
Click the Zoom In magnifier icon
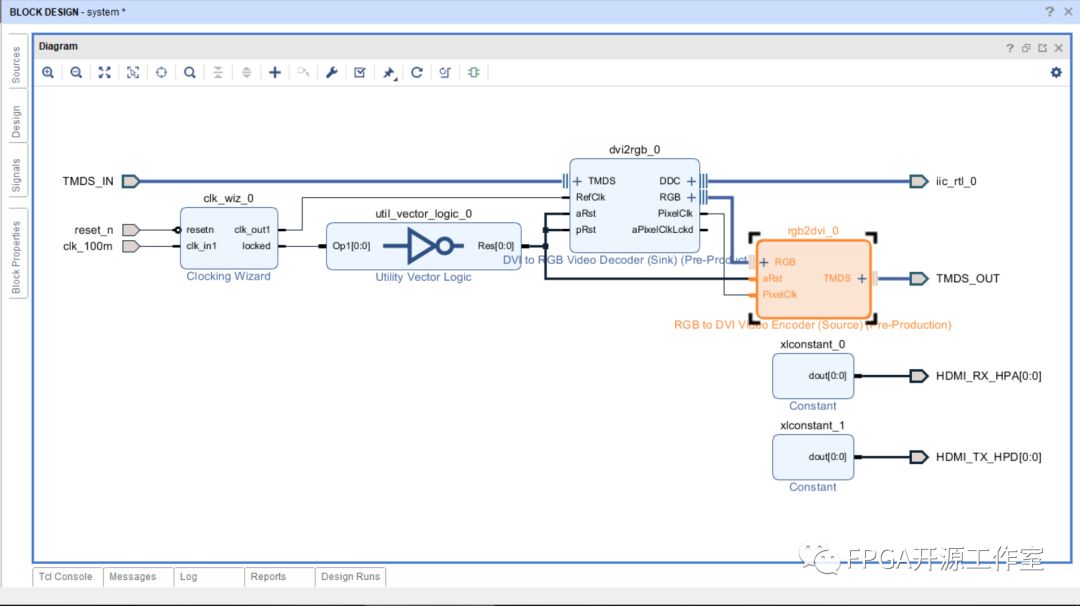48,73
